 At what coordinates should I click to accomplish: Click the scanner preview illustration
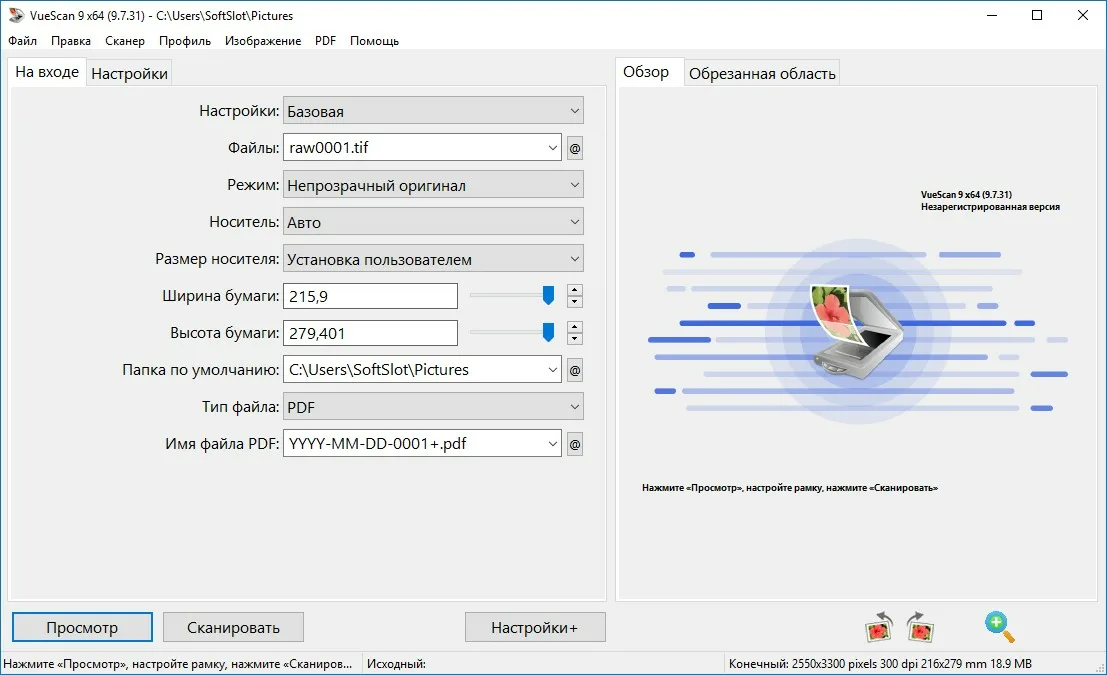[857, 331]
